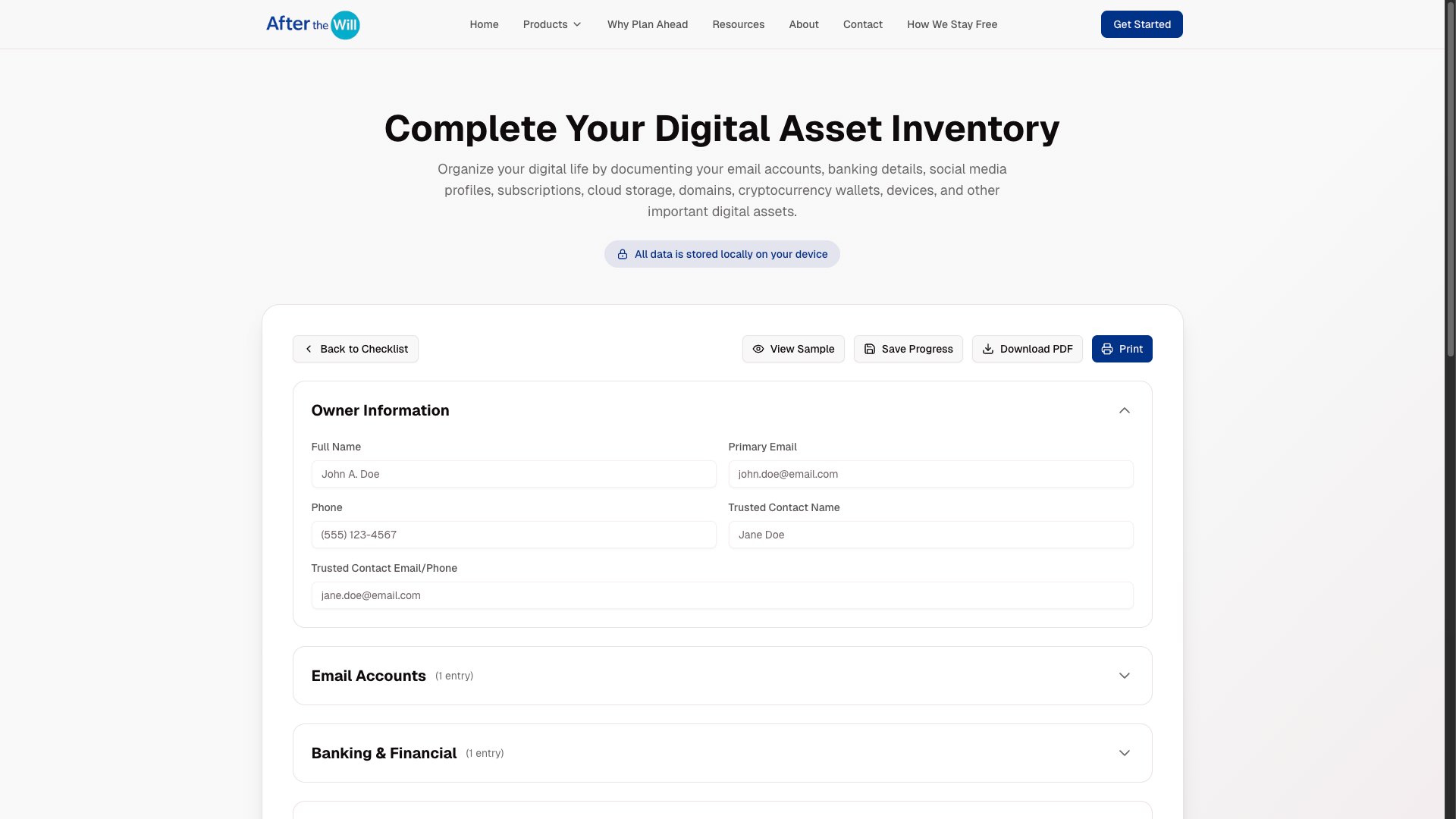Viewport: 1456px width, 819px height.
Task: Expand the Email Accounts section
Action: (1124, 676)
